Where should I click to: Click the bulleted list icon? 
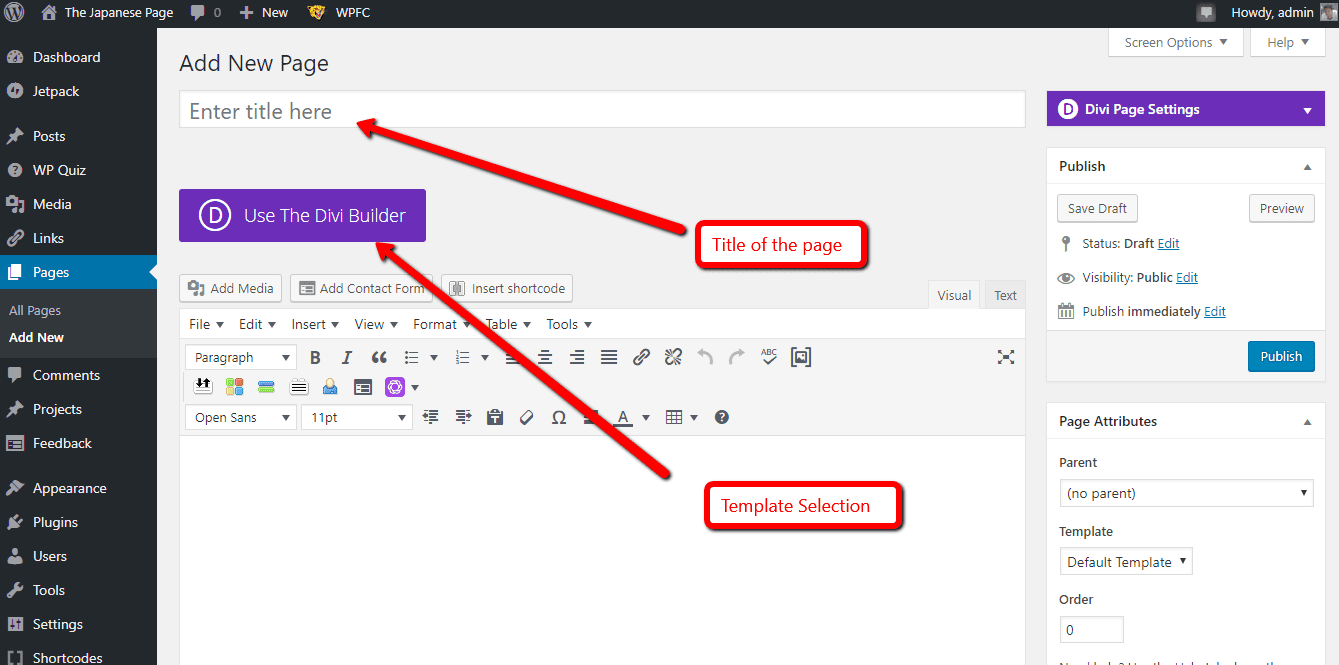point(411,357)
